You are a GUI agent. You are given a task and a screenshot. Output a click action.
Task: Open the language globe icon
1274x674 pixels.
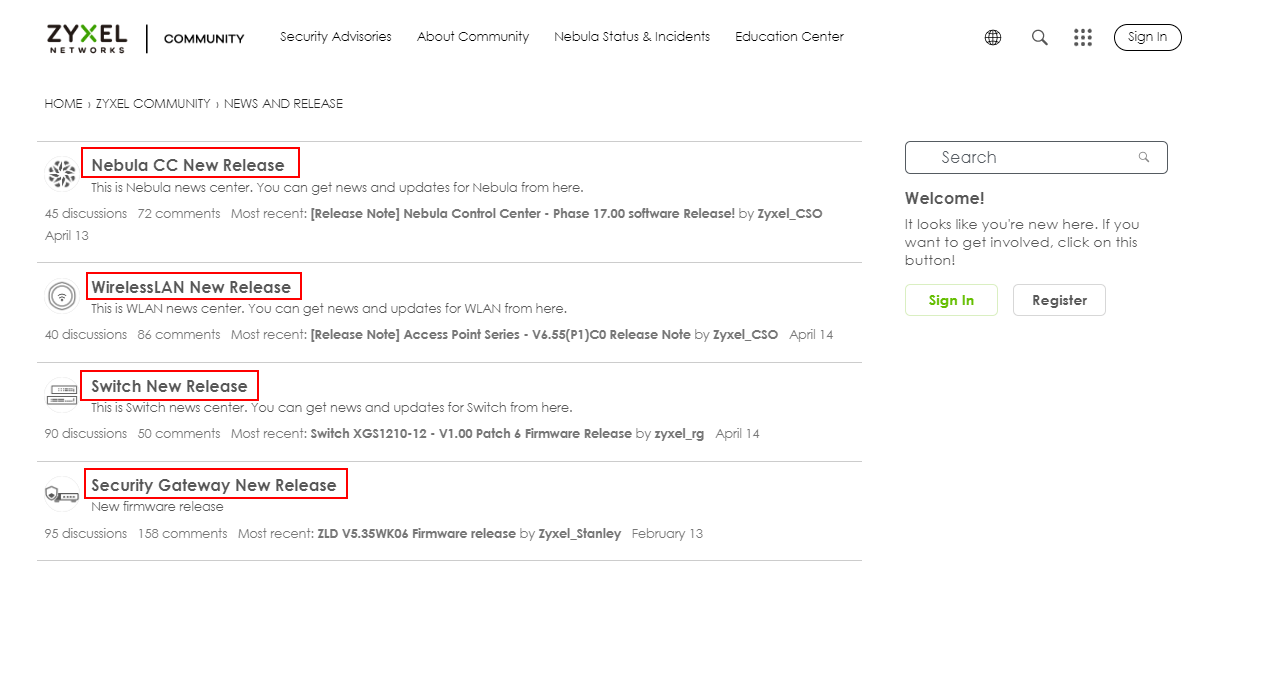(x=993, y=37)
